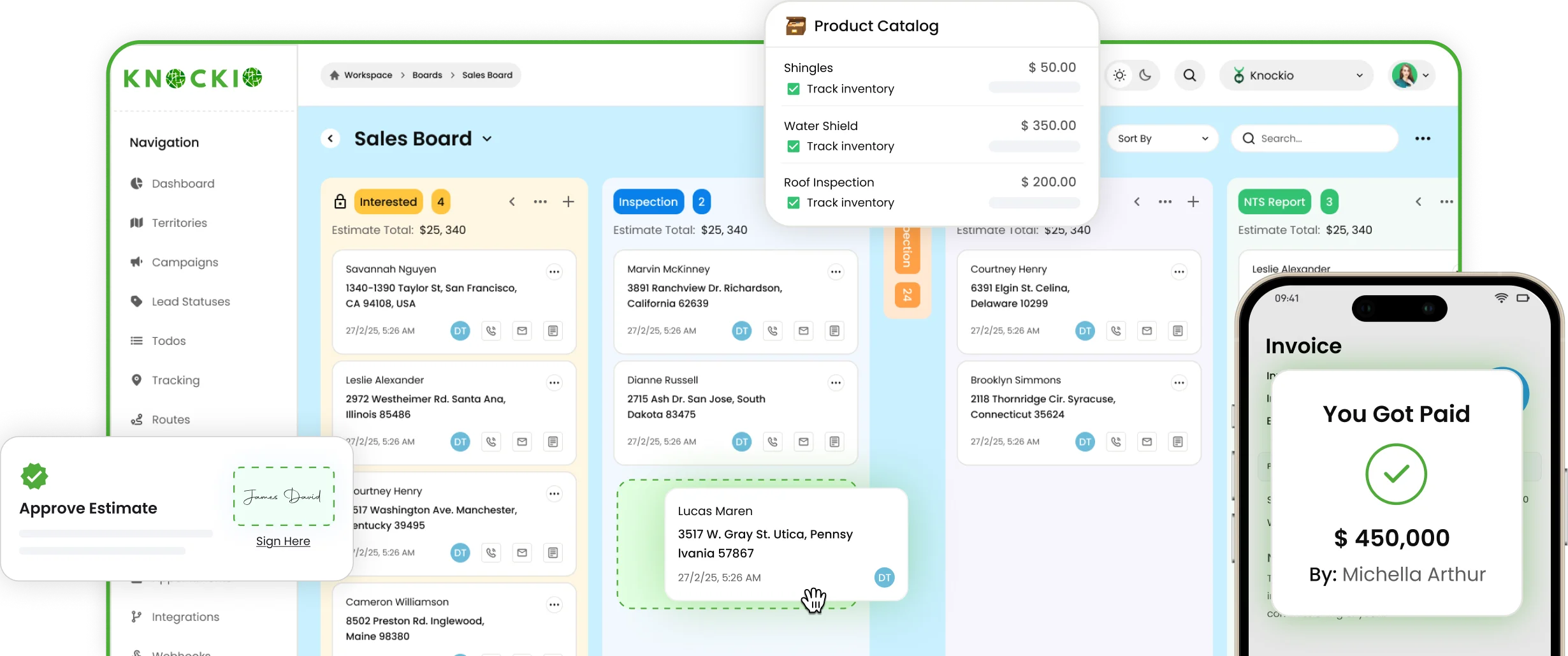
Task: Call lead on Leslie Alexander Westheimer card
Action: [x=491, y=442]
